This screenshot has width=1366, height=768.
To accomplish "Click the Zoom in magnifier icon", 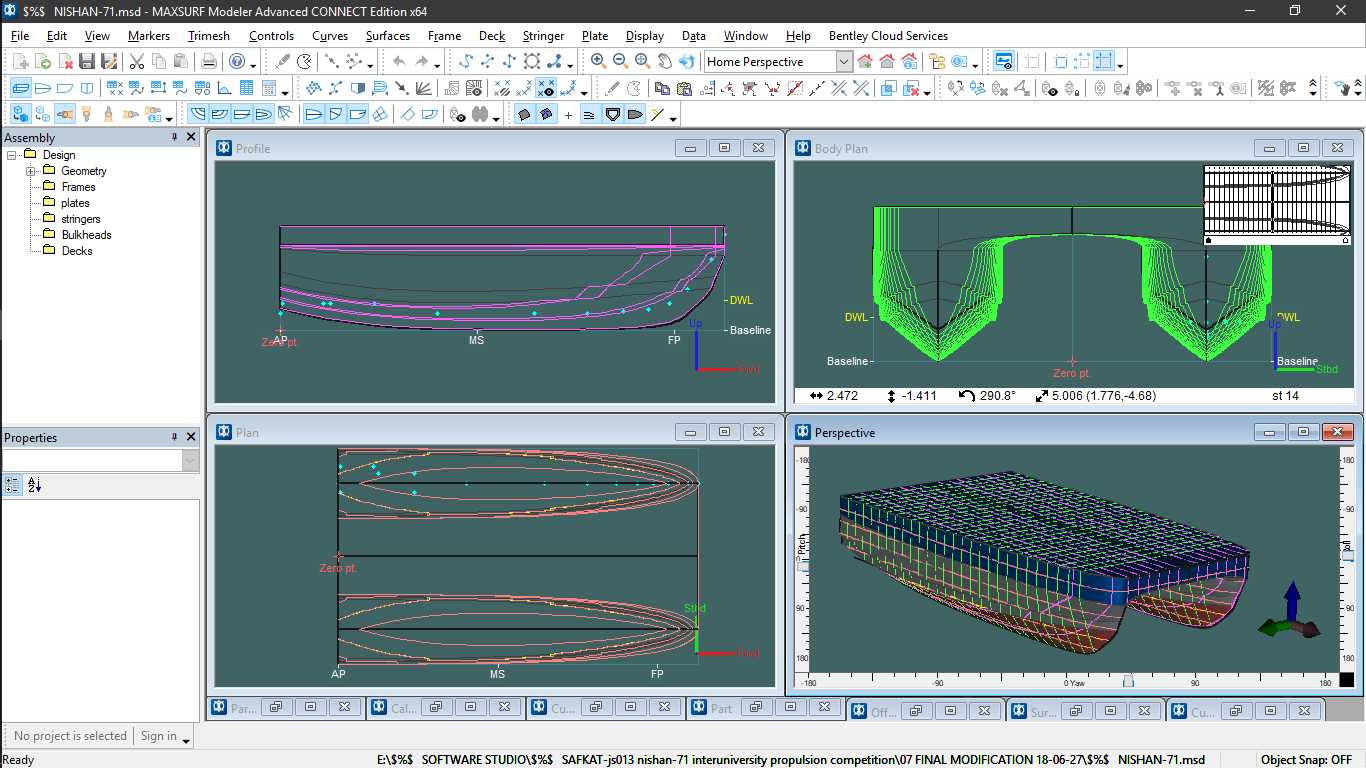I will [598, 61].
